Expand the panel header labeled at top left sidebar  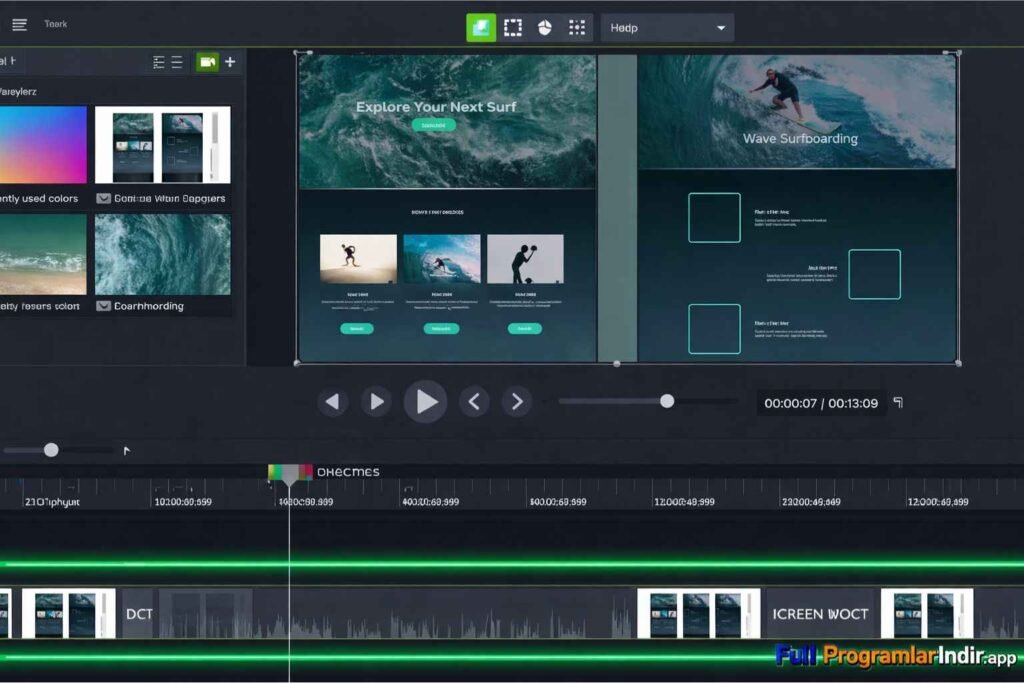click(10, 61)
